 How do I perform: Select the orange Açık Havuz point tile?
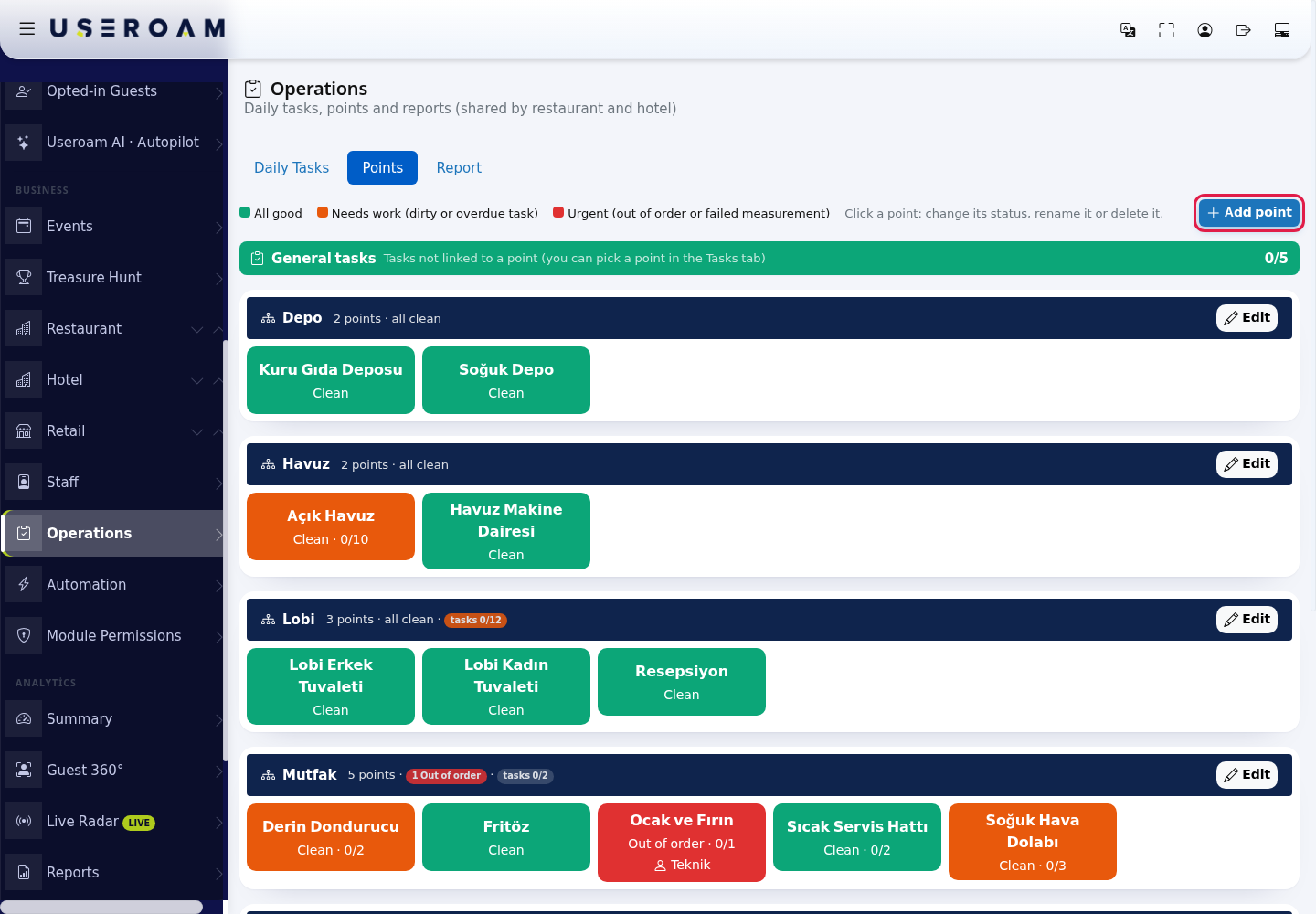pos(331,526)
